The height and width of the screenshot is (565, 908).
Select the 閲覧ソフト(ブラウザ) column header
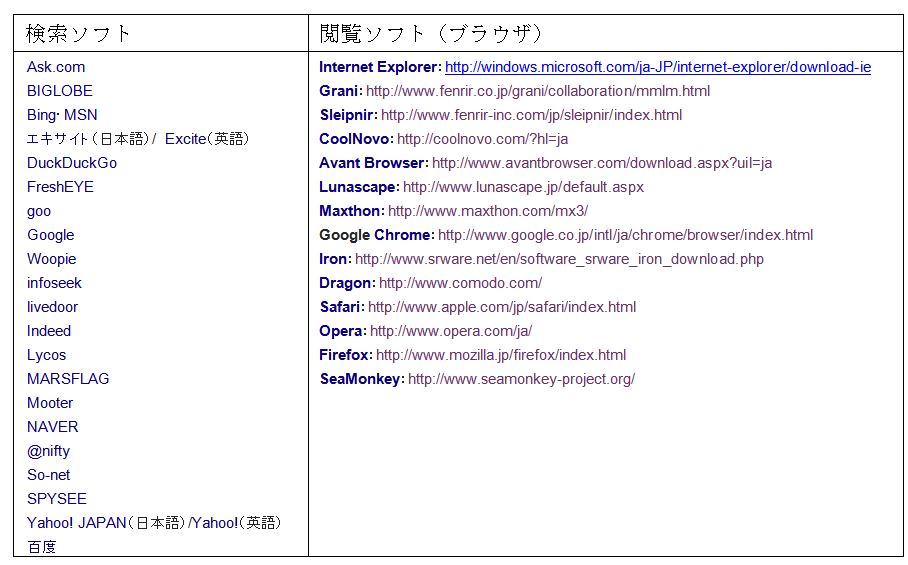click(431, 34)
